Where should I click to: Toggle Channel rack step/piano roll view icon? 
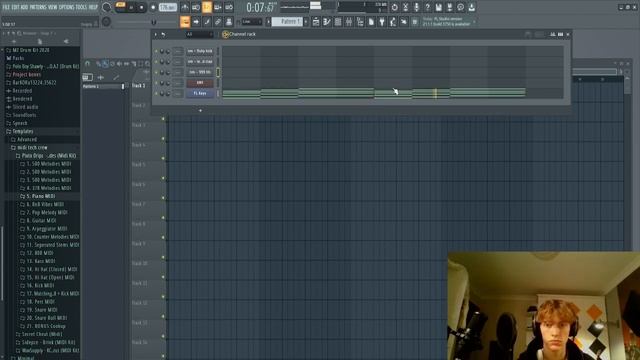click(x=561, y=34)
